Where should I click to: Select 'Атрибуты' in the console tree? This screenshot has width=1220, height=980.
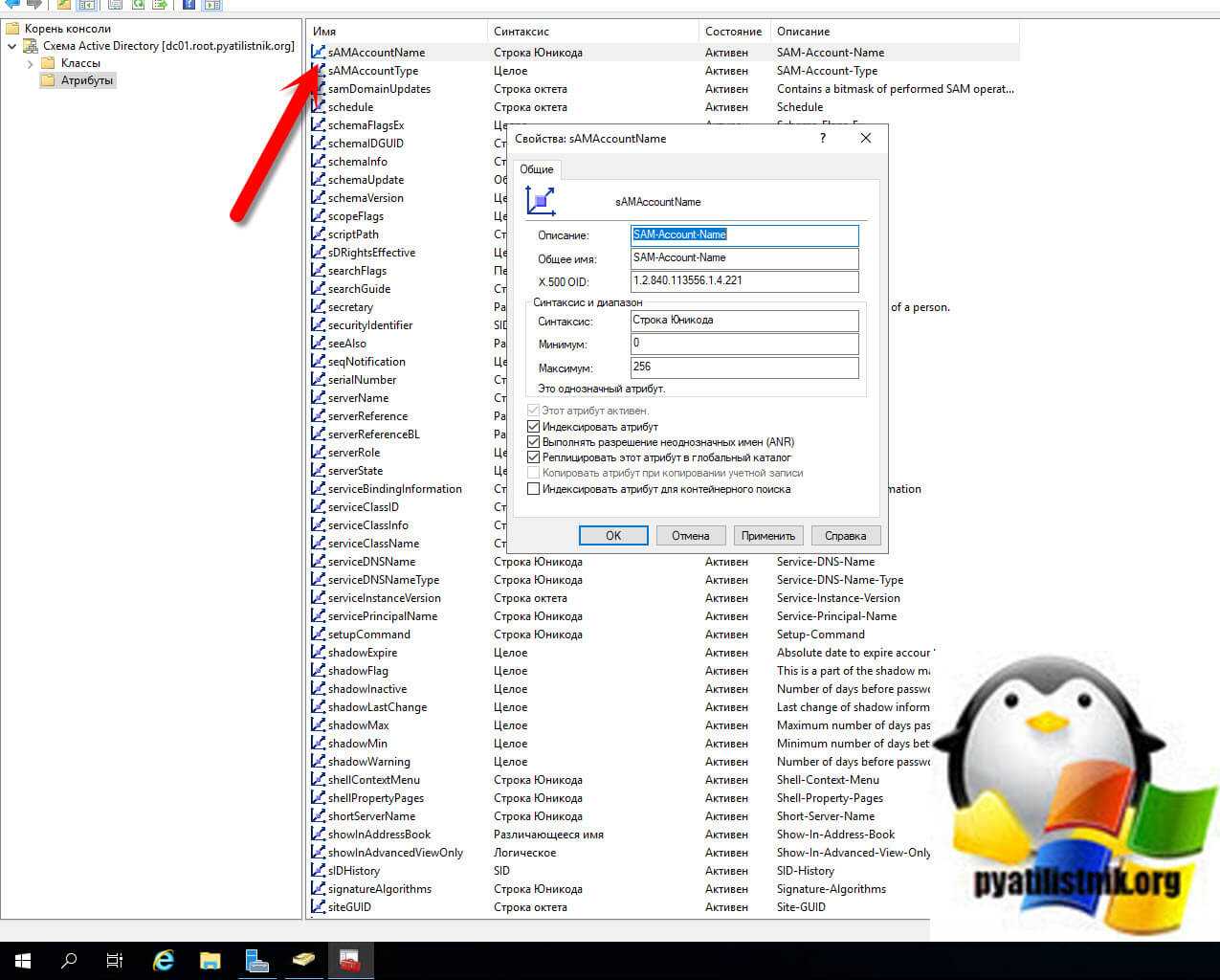[86, 81]
